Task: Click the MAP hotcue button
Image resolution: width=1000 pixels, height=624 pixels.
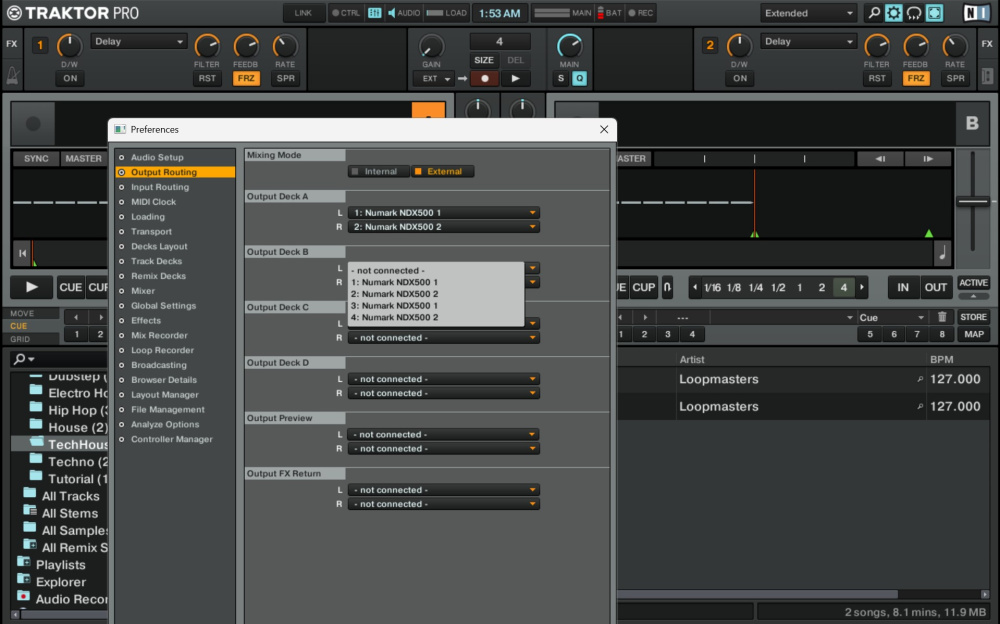Action: [x=973, y=334]
